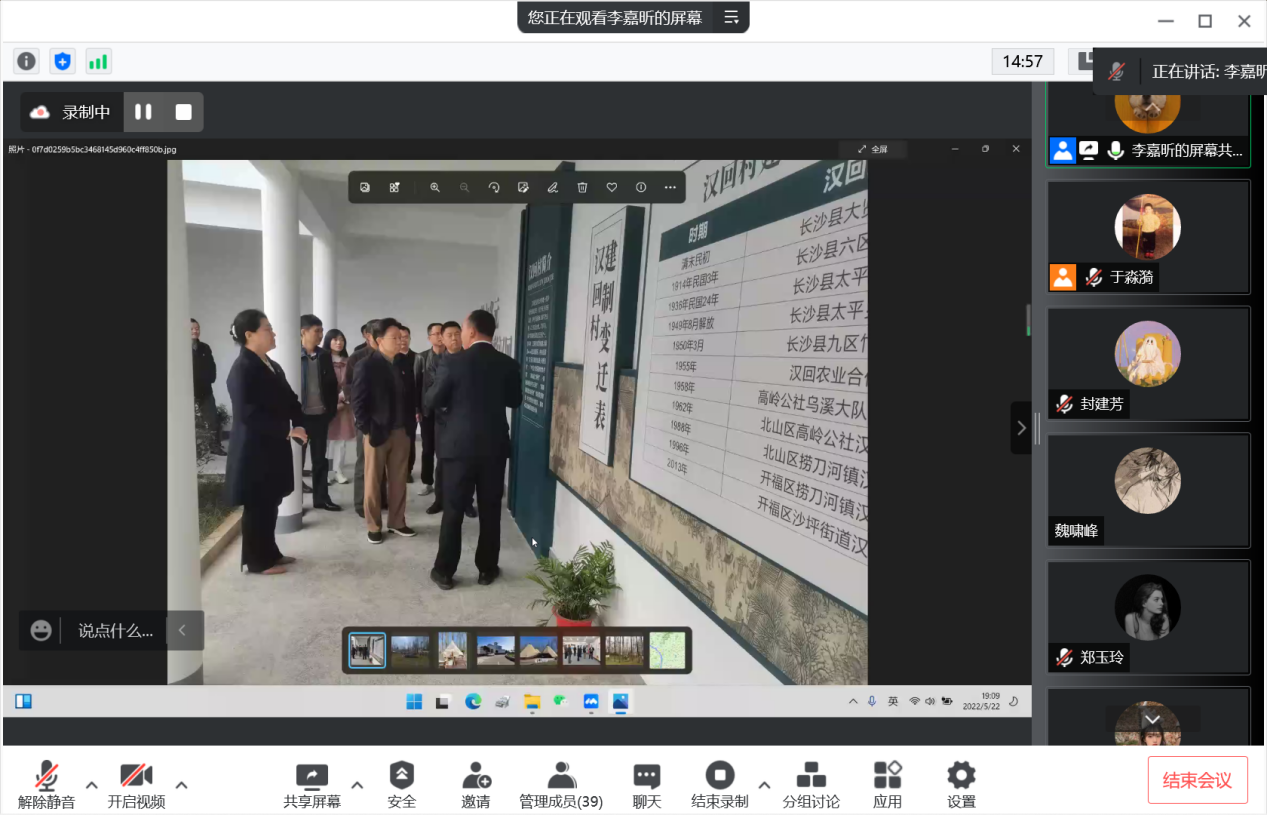Open the blue security shield icon
Image resolution: width=1267 pixels, height=815 pixels.
(x=63, y=62)
